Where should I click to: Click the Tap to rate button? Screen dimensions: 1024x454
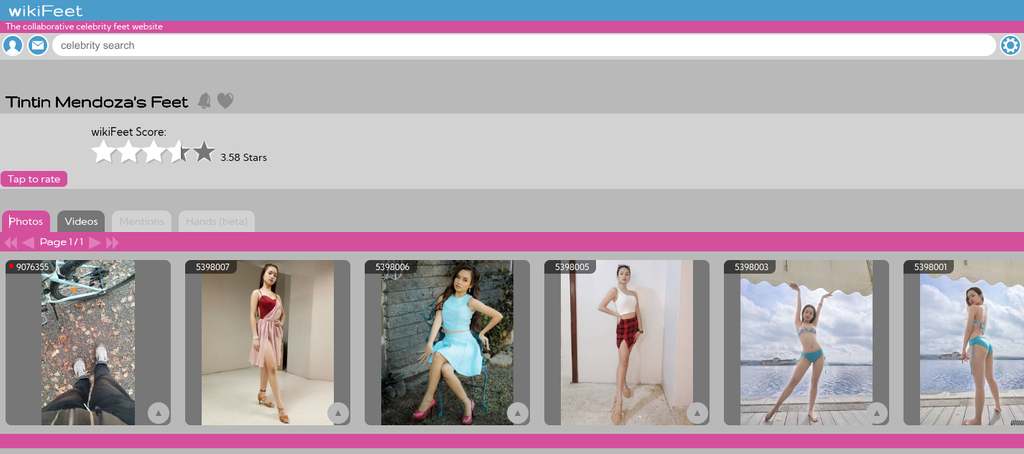coord(34,179)
